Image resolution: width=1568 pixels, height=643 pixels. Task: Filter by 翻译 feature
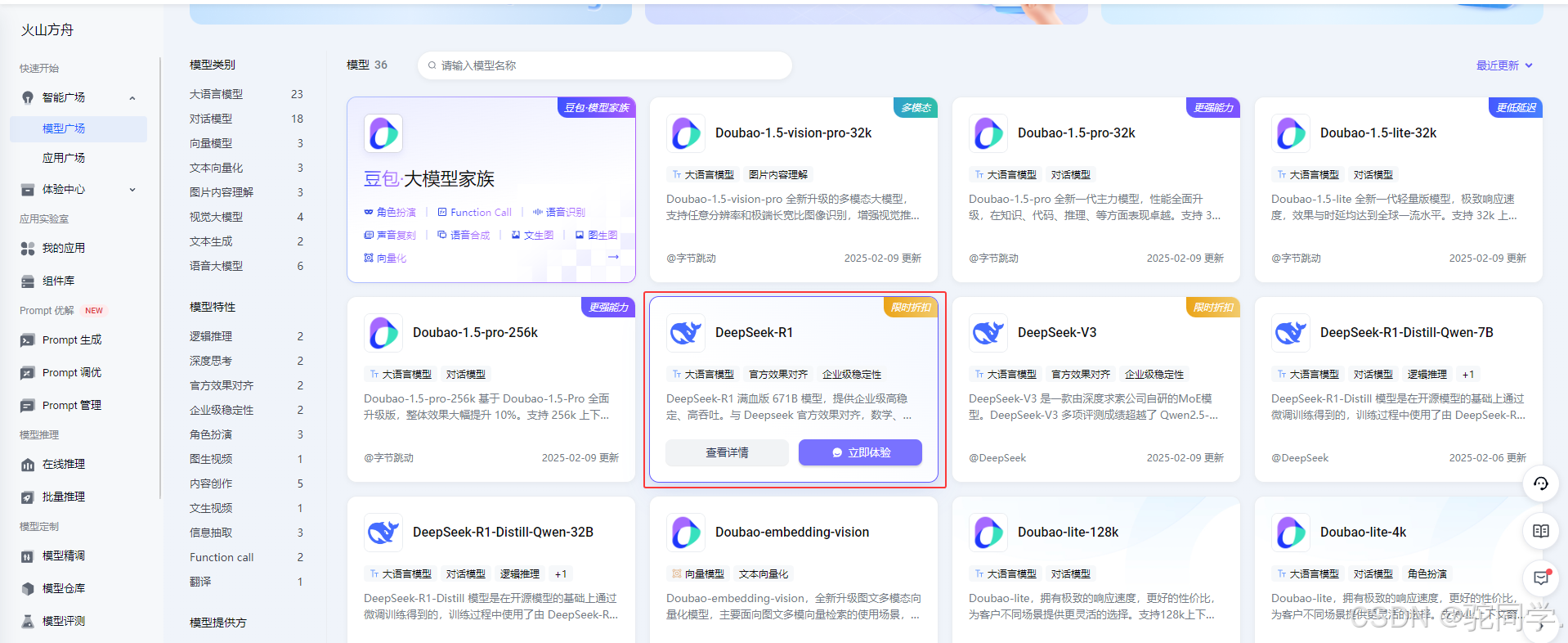[246, 582]
